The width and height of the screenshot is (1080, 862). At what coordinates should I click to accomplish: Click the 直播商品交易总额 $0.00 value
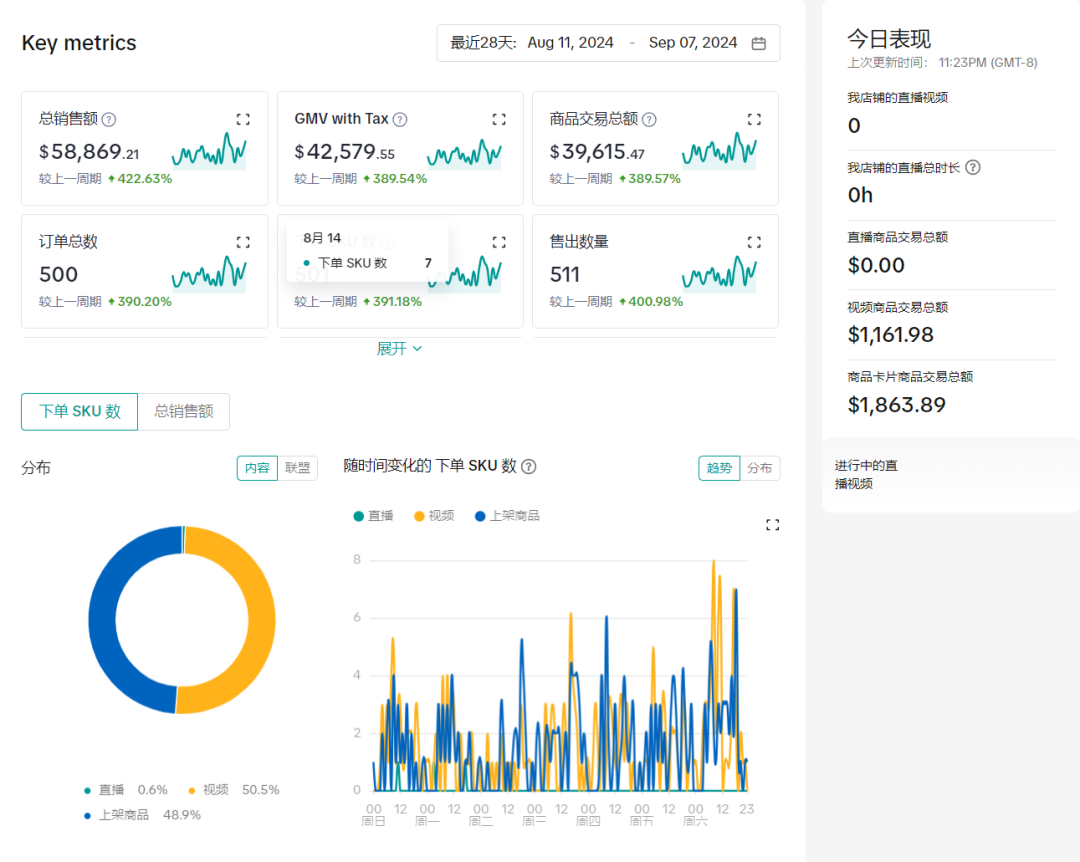point(876,265)
